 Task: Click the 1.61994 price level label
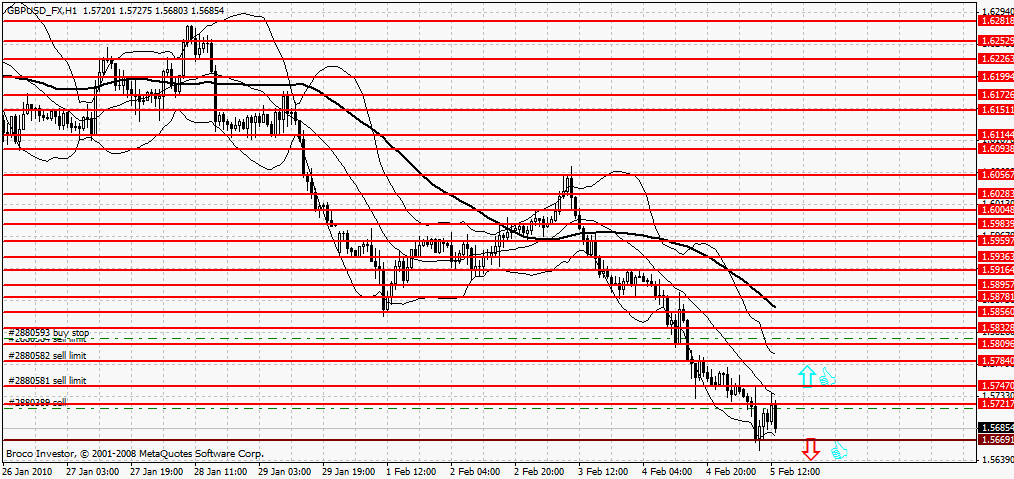[997, 77]
